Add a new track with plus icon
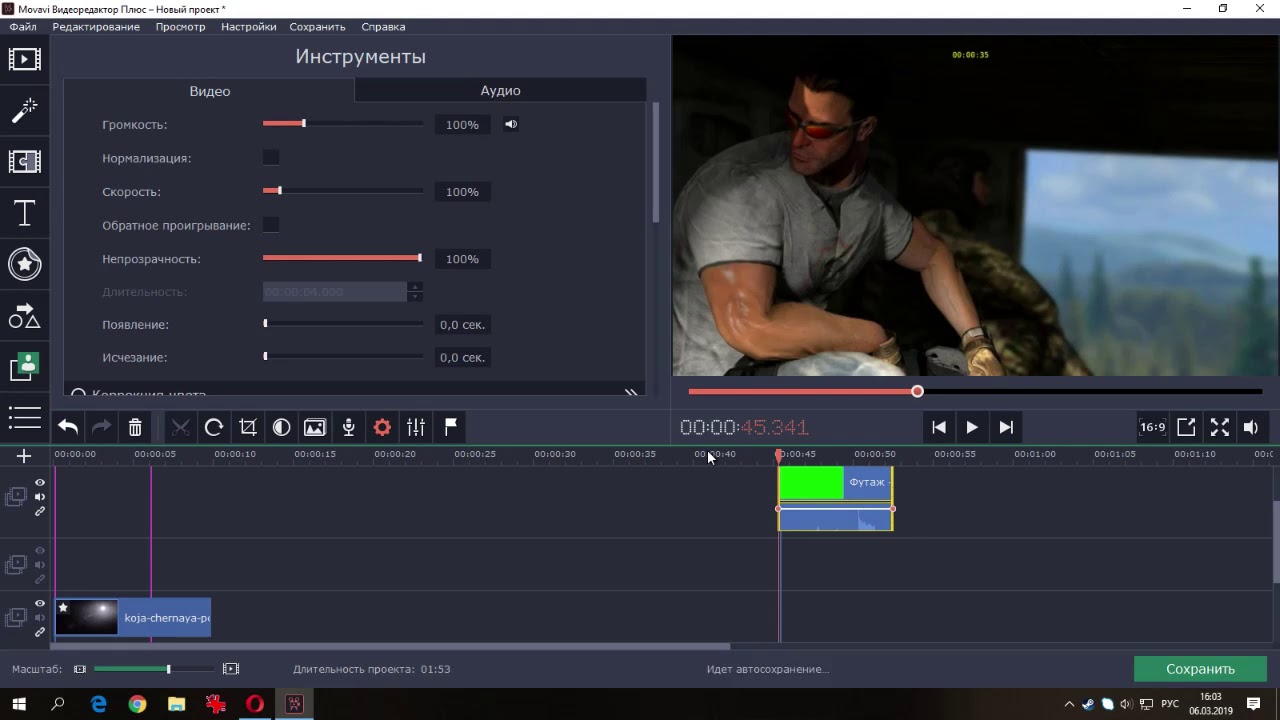The width and height of the screenshot is (1280, 720). (24, 456)
